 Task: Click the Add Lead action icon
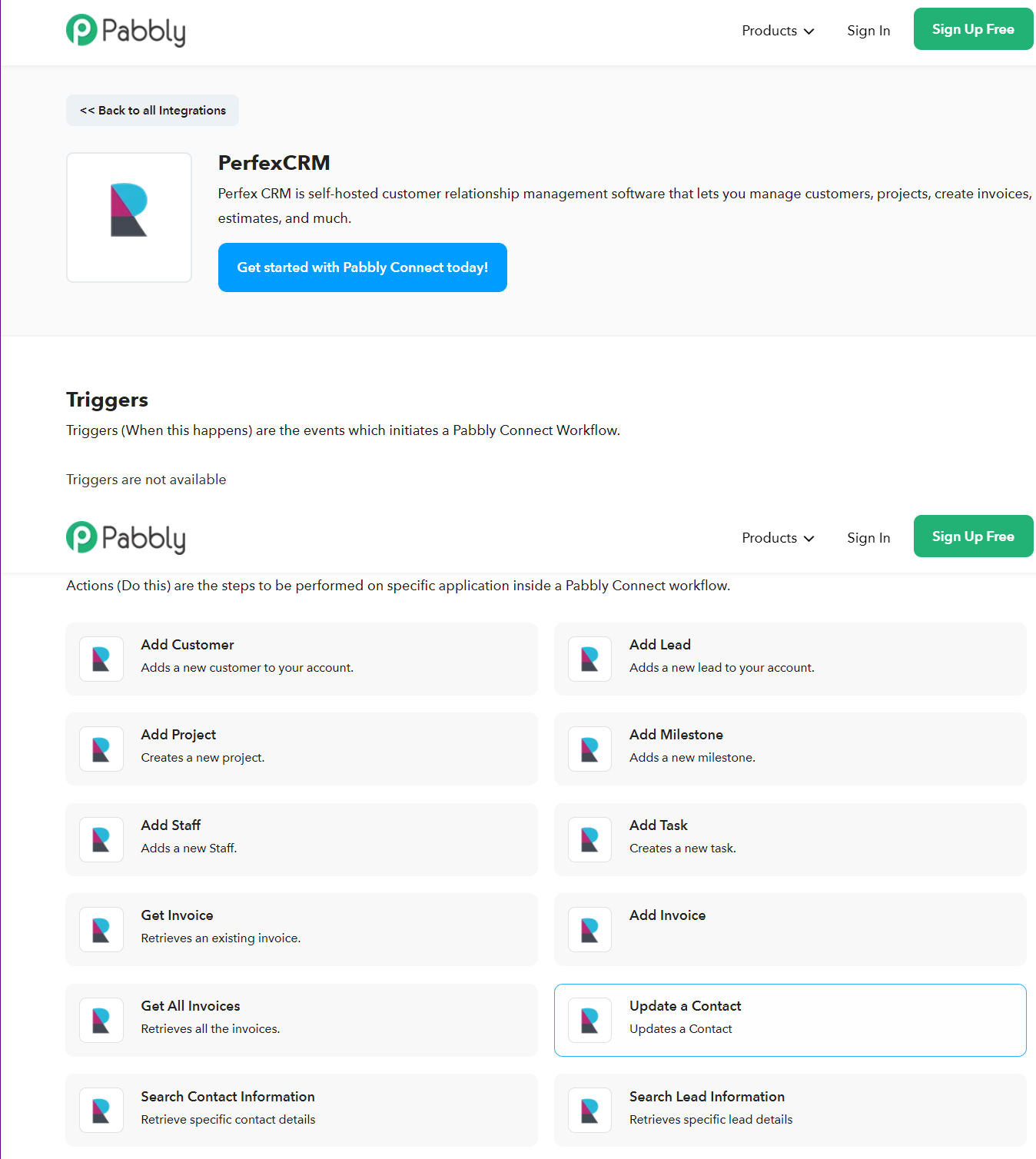(590, 659)
